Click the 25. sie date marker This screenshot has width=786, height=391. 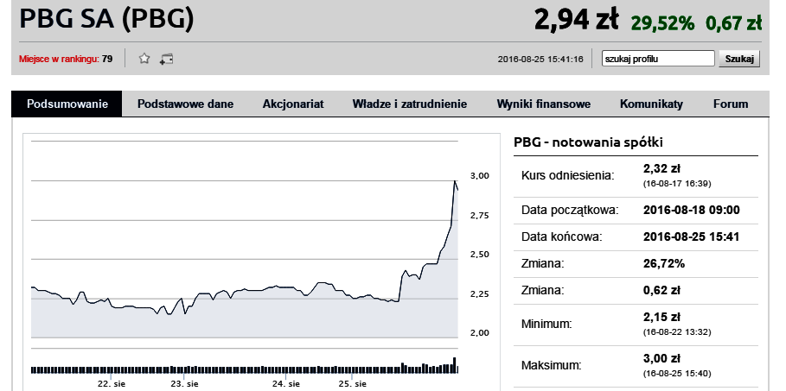click(352, 384)
